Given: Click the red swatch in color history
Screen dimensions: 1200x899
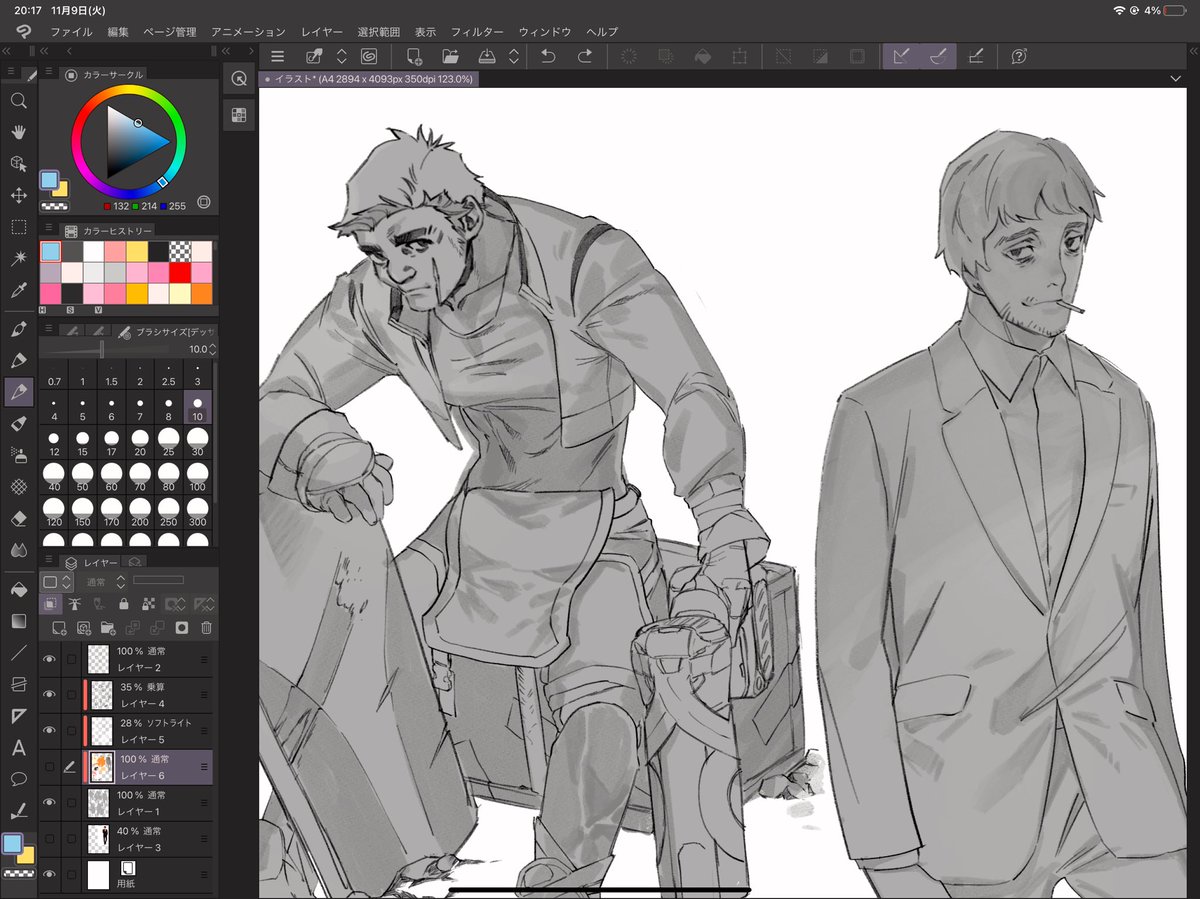Looking at the screenshot, I should point(180,272).
